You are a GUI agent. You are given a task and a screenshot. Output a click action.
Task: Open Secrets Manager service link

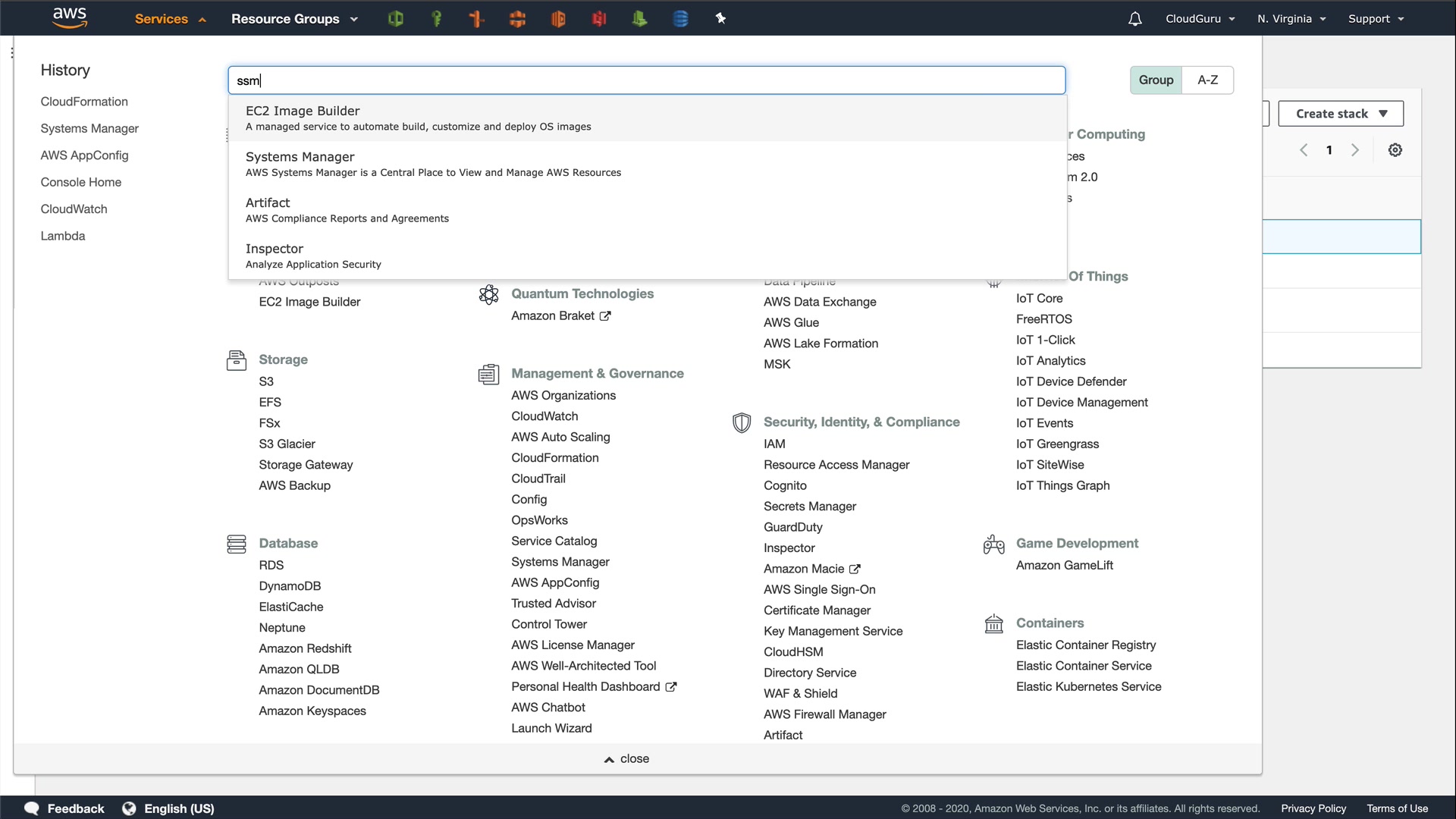pos(809,506)
